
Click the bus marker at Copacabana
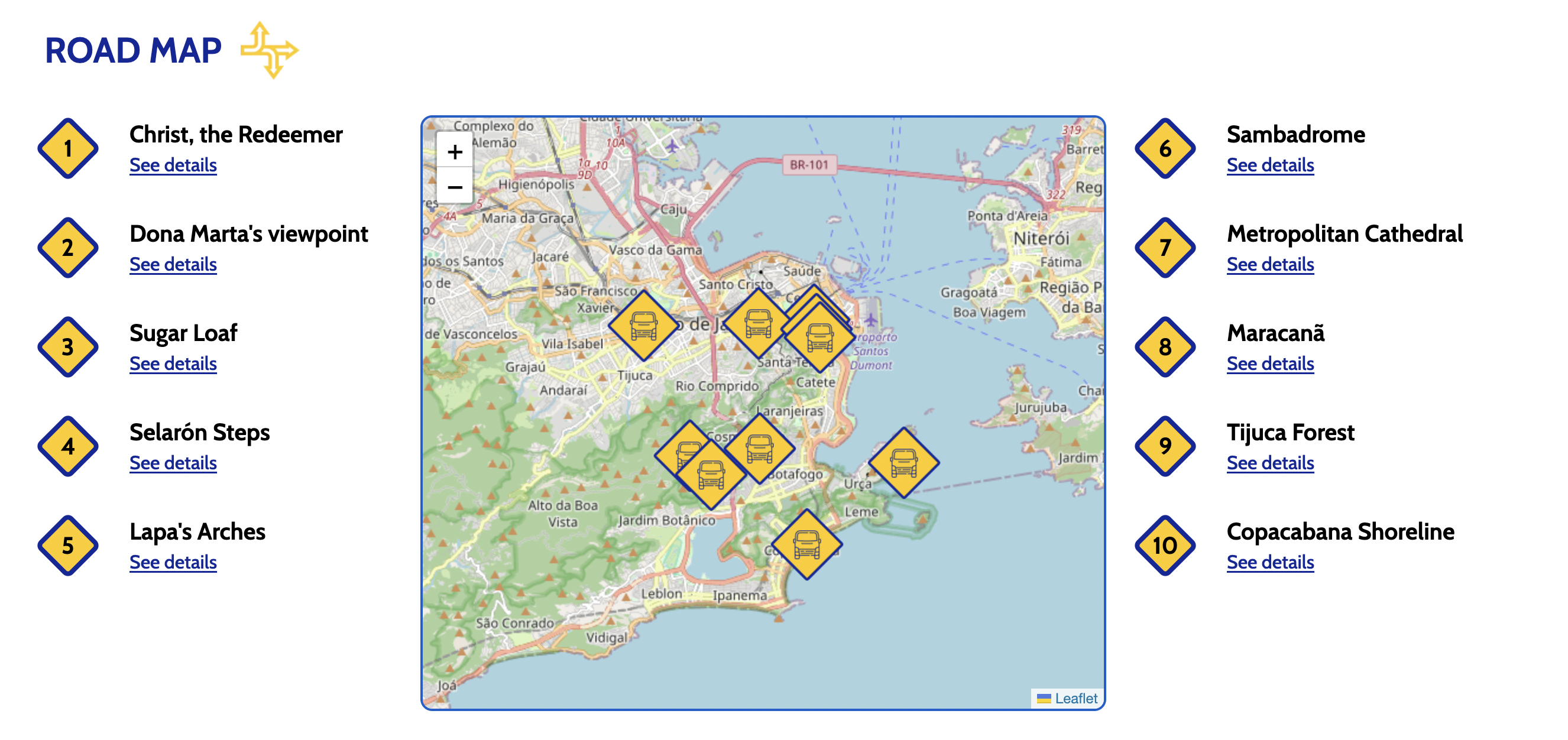point(806,544)
